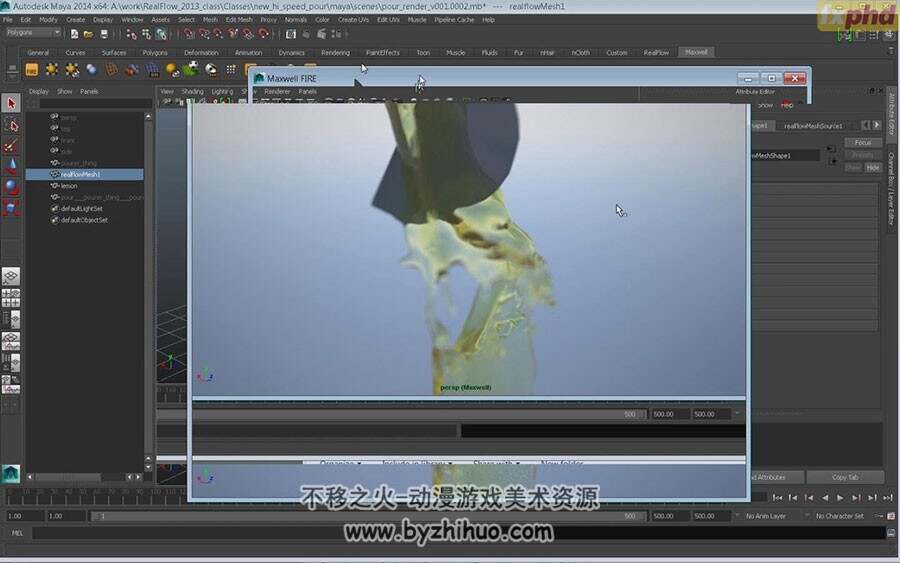
Task: Click the Maxwell yellow sphere shelf icon
Action: [x=172, y=70]
